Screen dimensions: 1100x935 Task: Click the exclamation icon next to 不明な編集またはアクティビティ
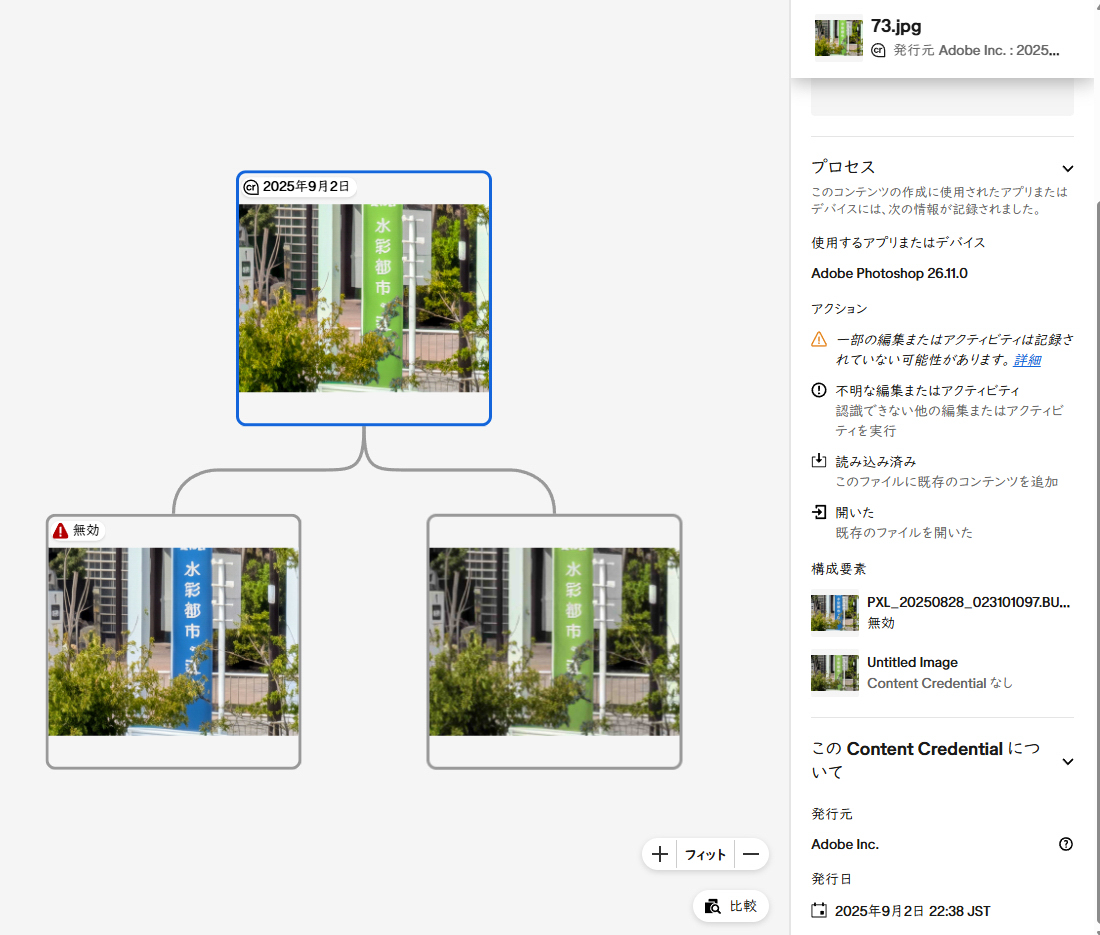pos(820,390)
